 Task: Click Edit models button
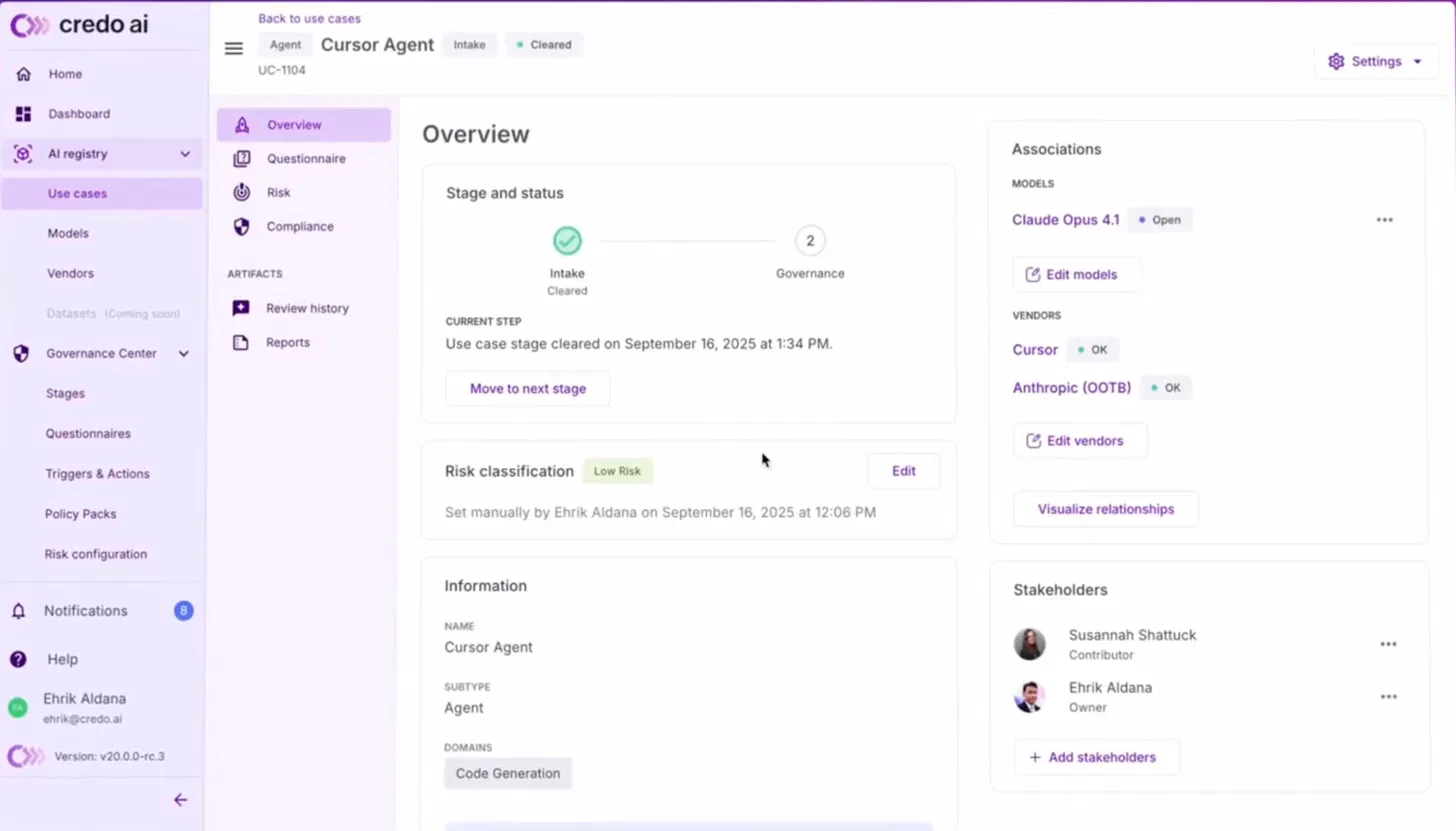coord(1076,274)
